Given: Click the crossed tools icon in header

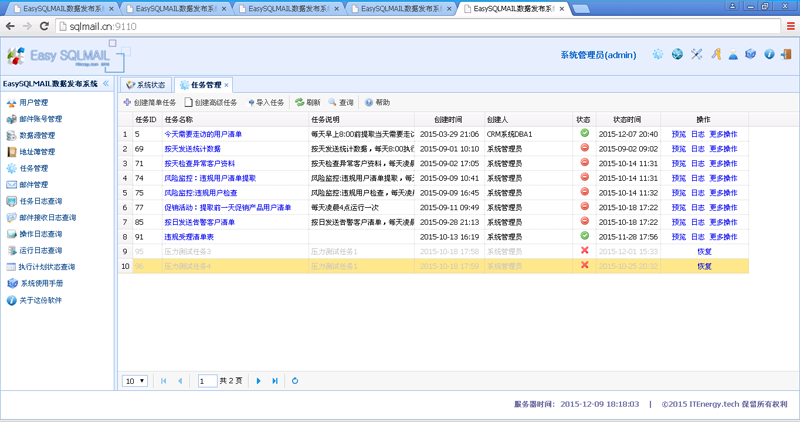Looking at the screenshot, I should point(697,55).
